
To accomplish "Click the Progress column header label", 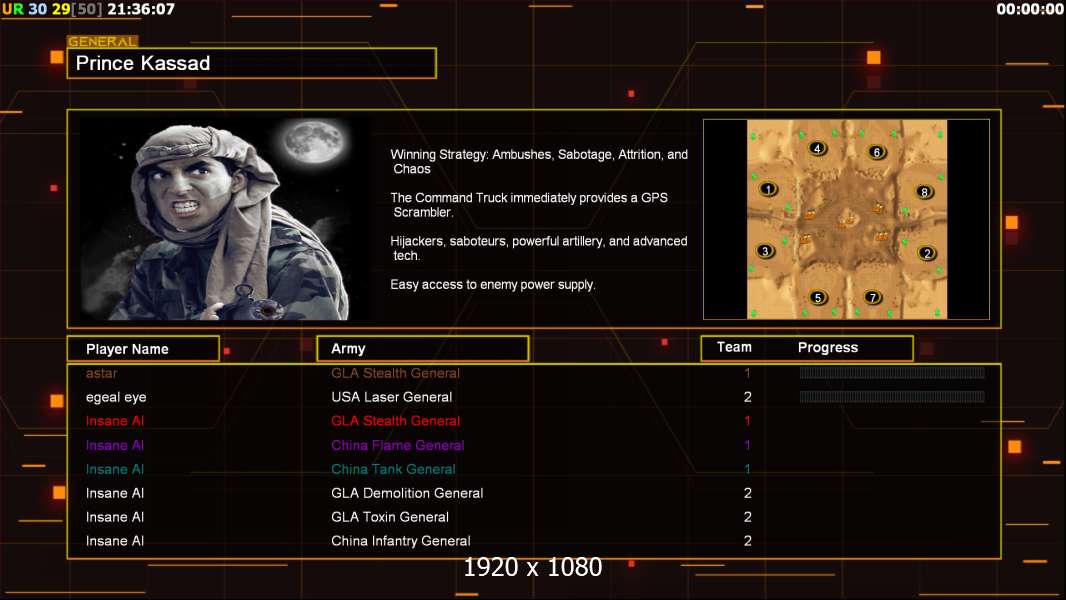I will (827, 347).
